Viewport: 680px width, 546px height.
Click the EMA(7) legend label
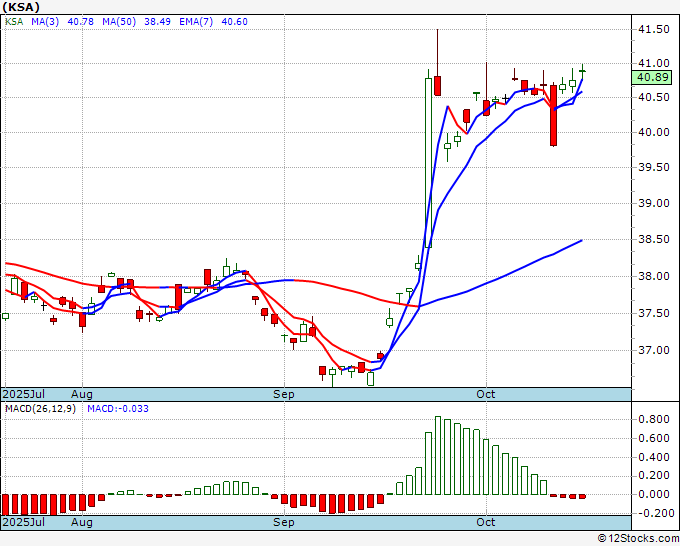tap(196, 21)
